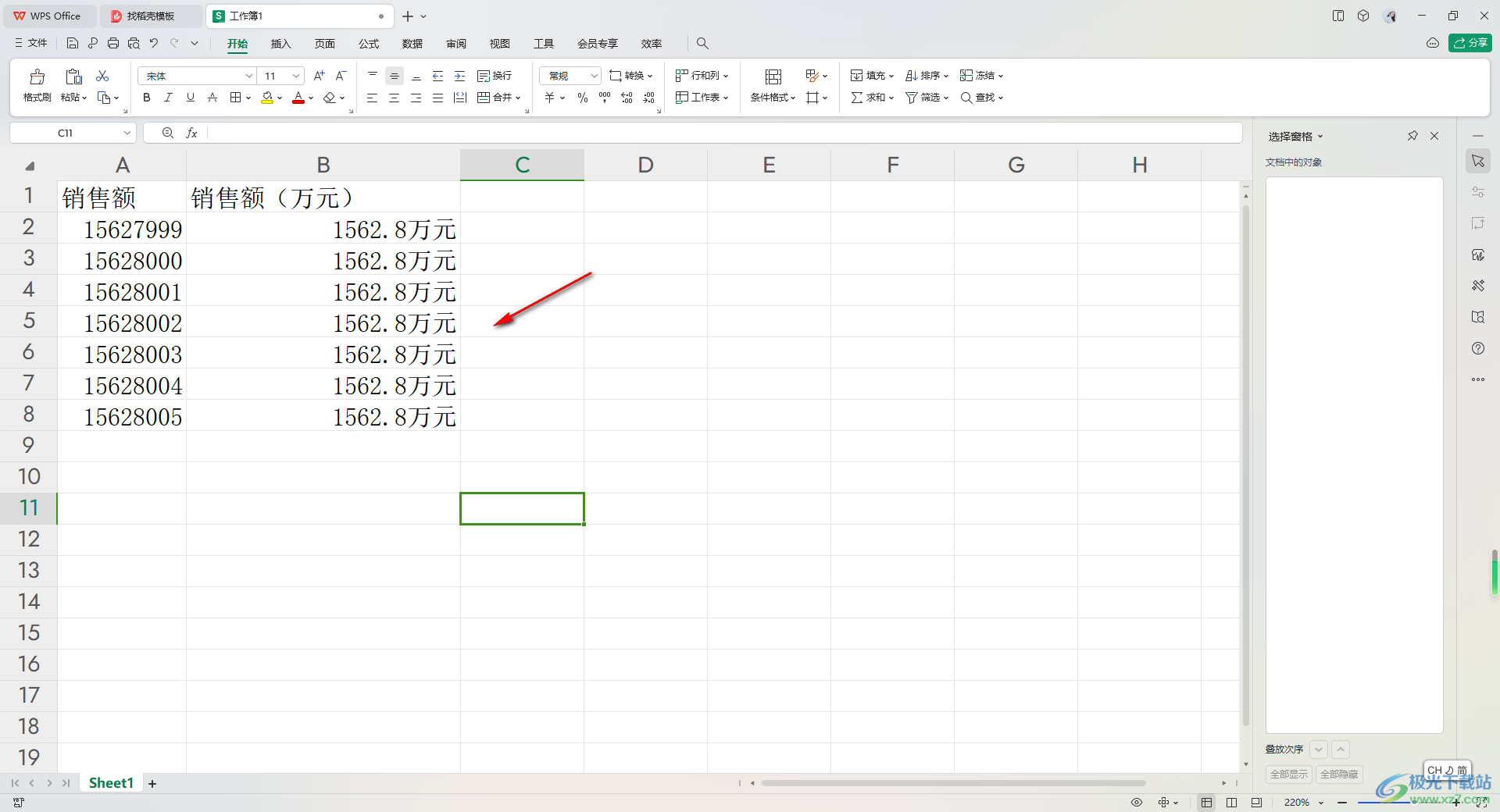1500x812 pixels.
Task: Click the Cut scissors icon
Action: [x=102, y=76]
